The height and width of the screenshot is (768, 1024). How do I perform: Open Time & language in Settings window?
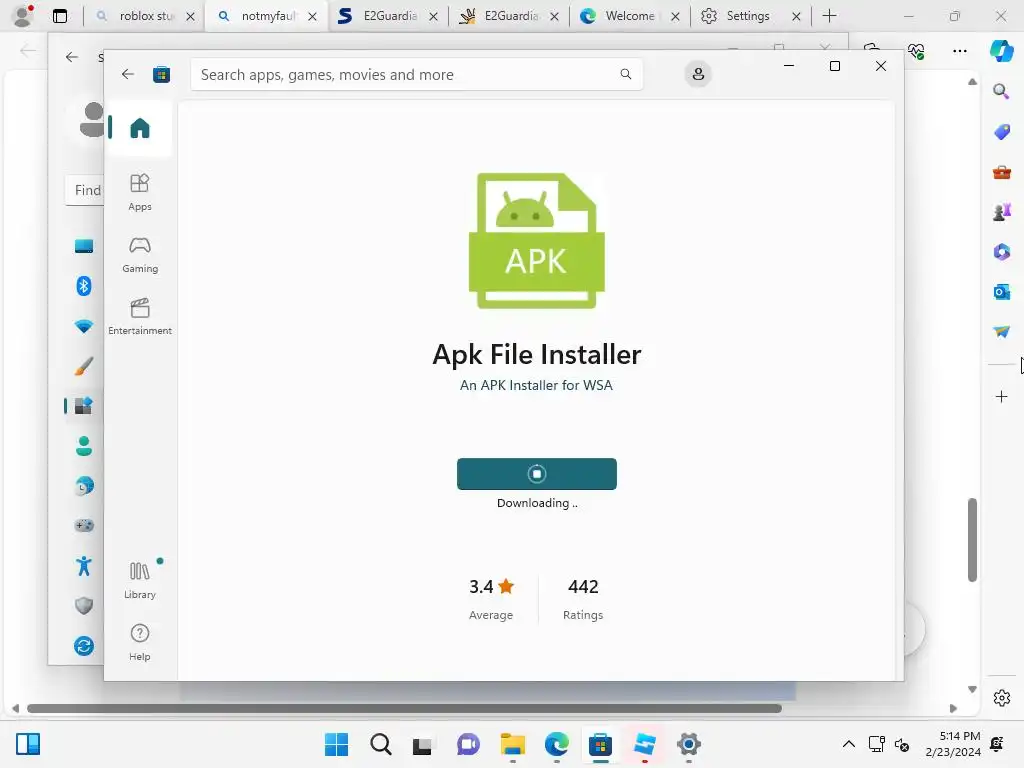tap(84, 486)
